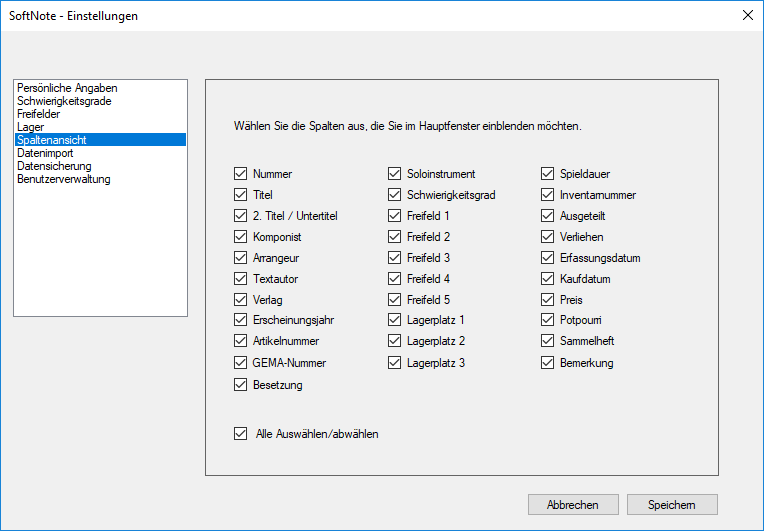Image resolution: width=764 pixels, height=531 pixels.
Task: Toggle Freifeld 3 checkbox
Action: tap(394, 258)
